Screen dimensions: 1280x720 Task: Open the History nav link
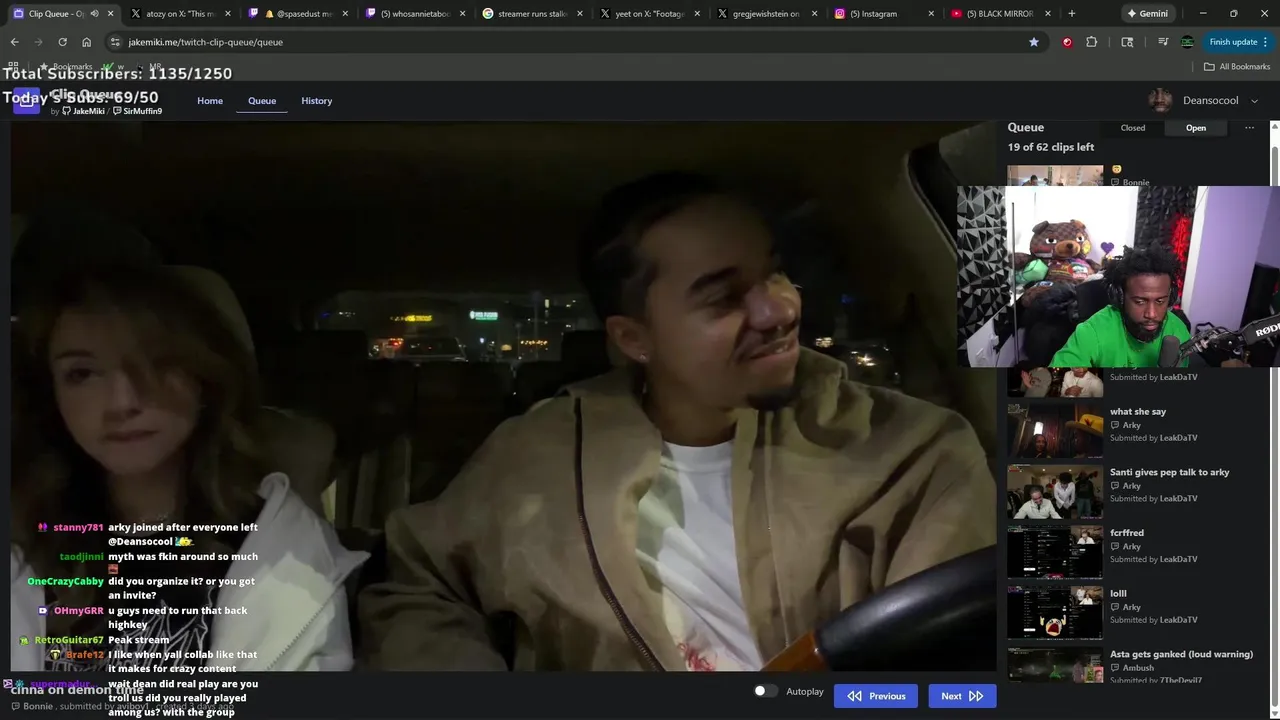pyautogui.click(x=317, y=101)
